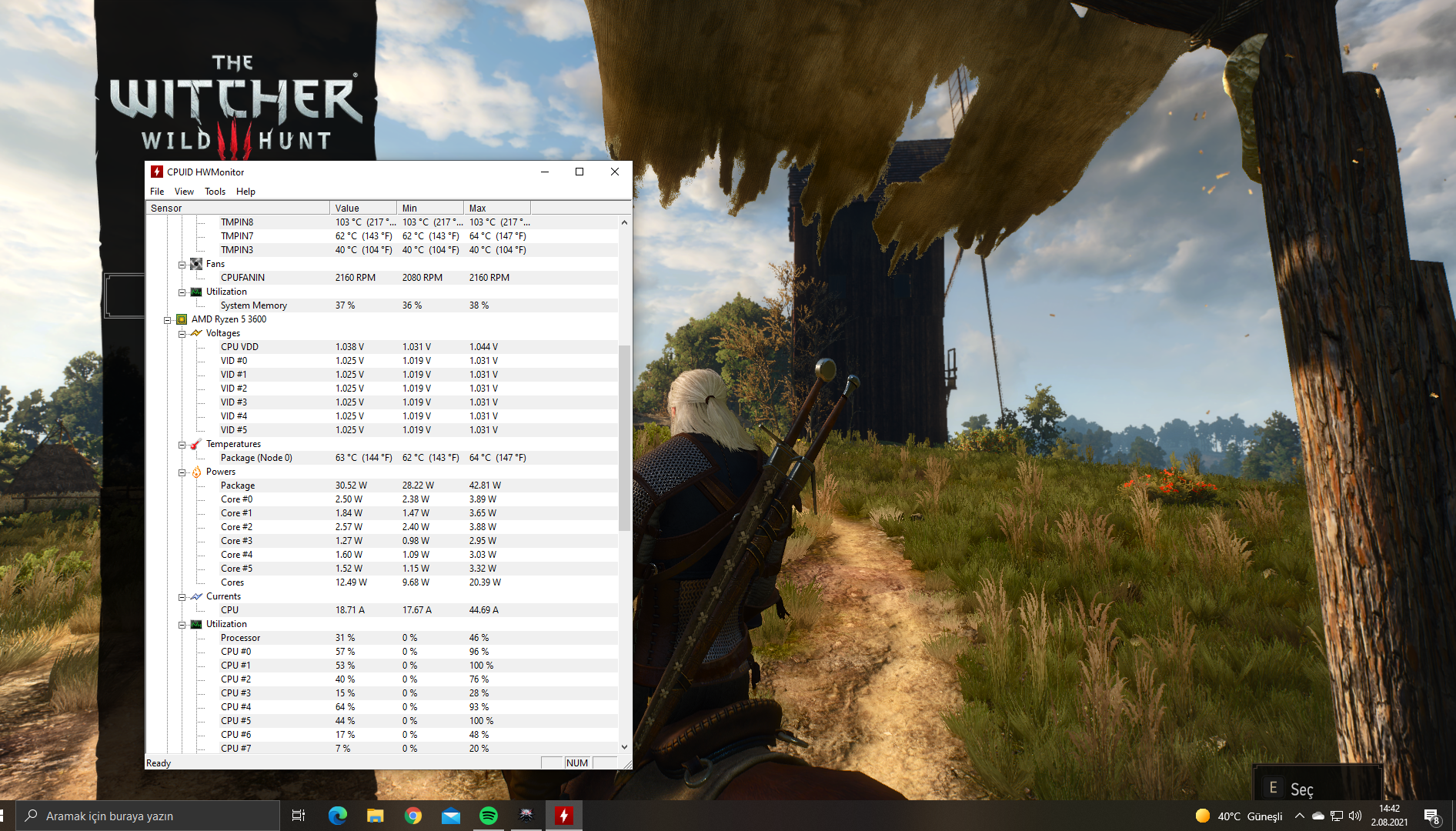Click the Utilization icon in the Ryzen section
1456x831 pixels.
point(196,624)
